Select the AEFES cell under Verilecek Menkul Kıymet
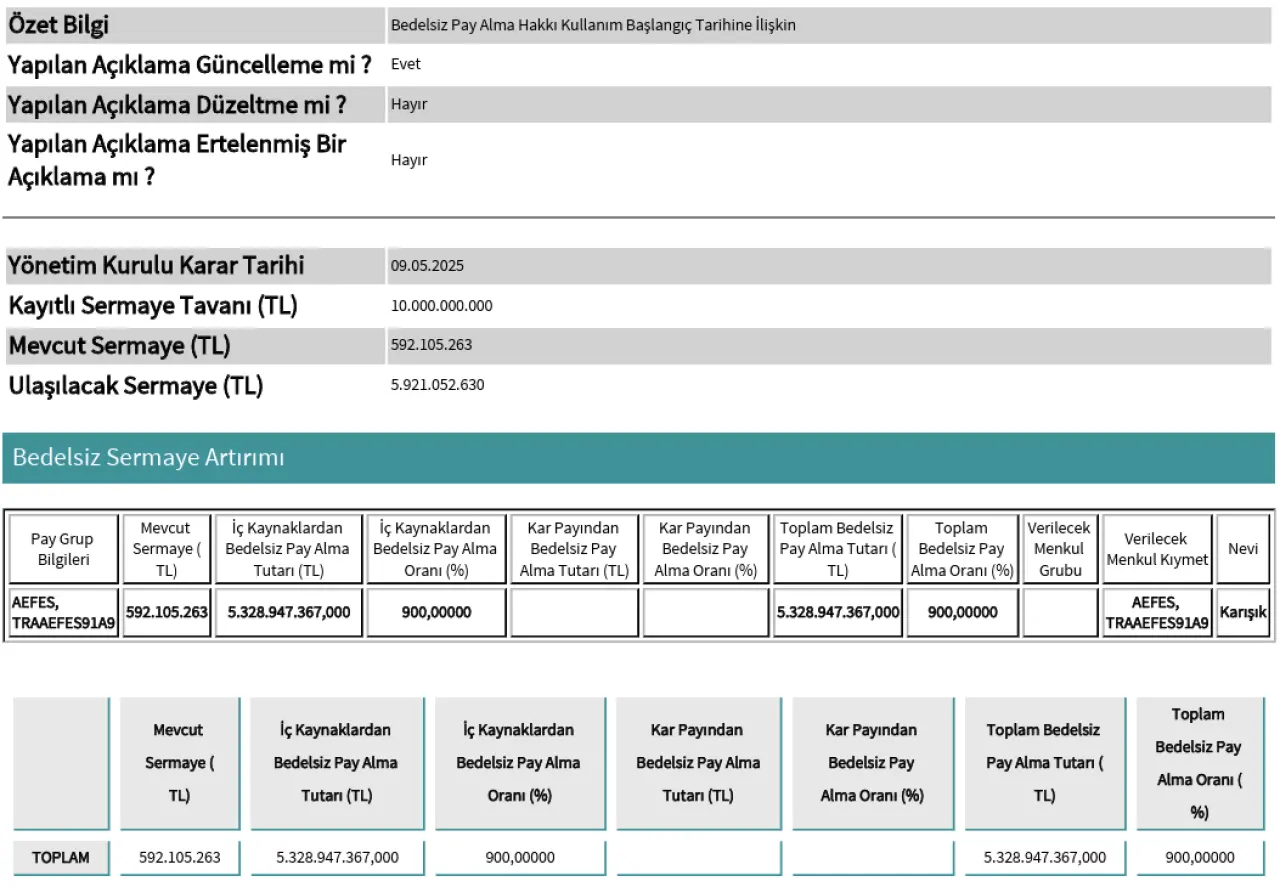This screenshot has width=1280, height=887. point(1157,612)
